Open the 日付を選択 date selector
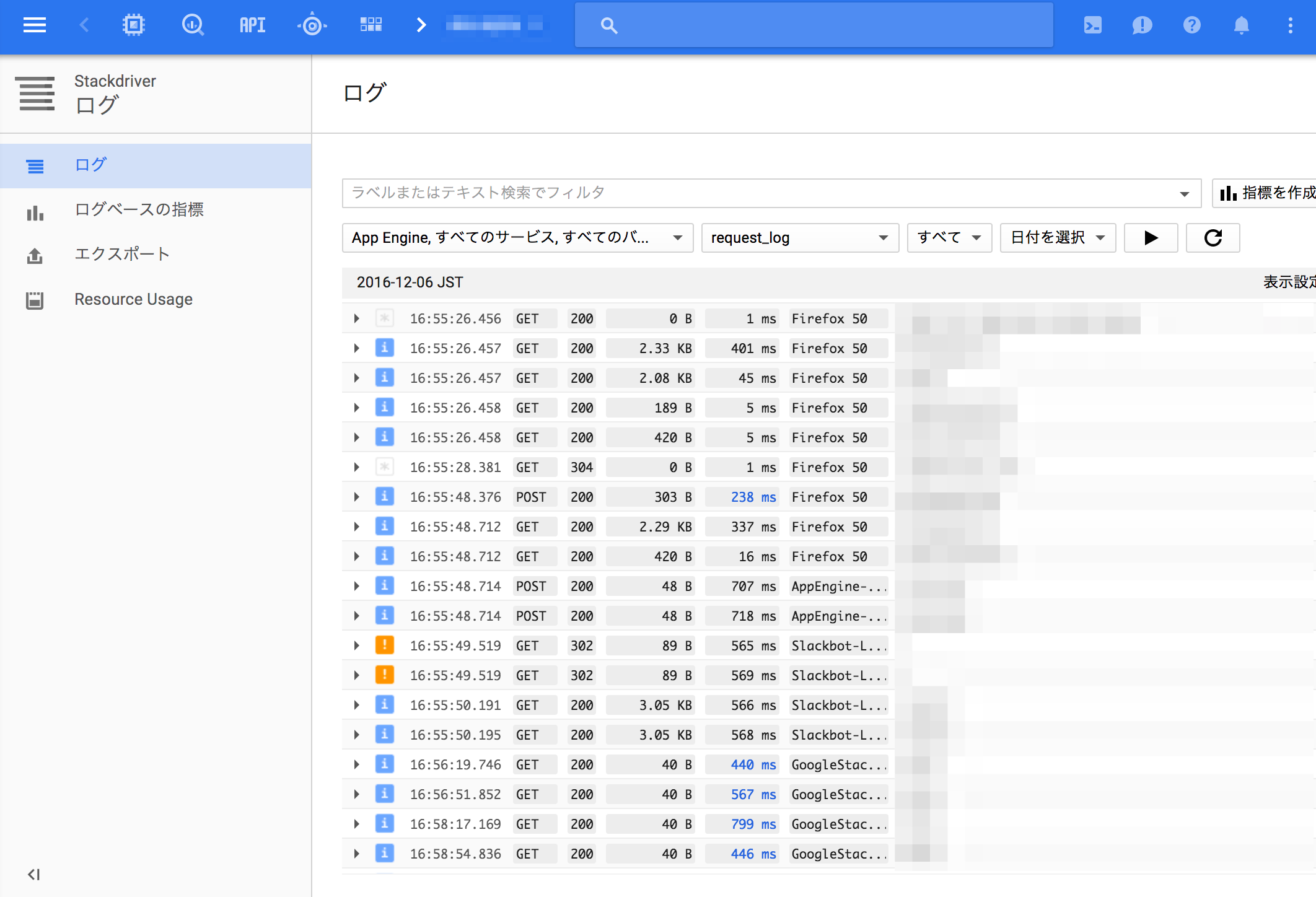 (1056, 237)
